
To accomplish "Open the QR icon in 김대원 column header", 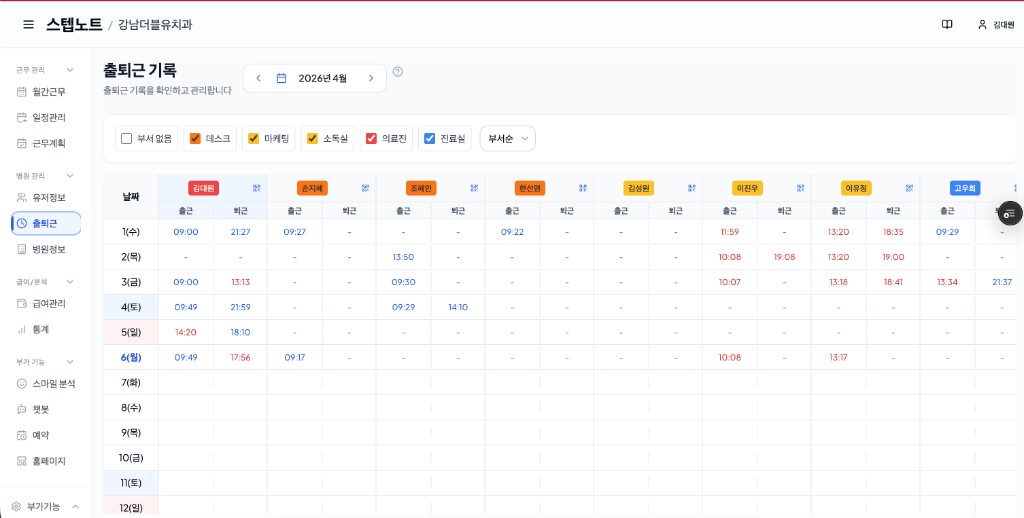I will click(256, 188).
